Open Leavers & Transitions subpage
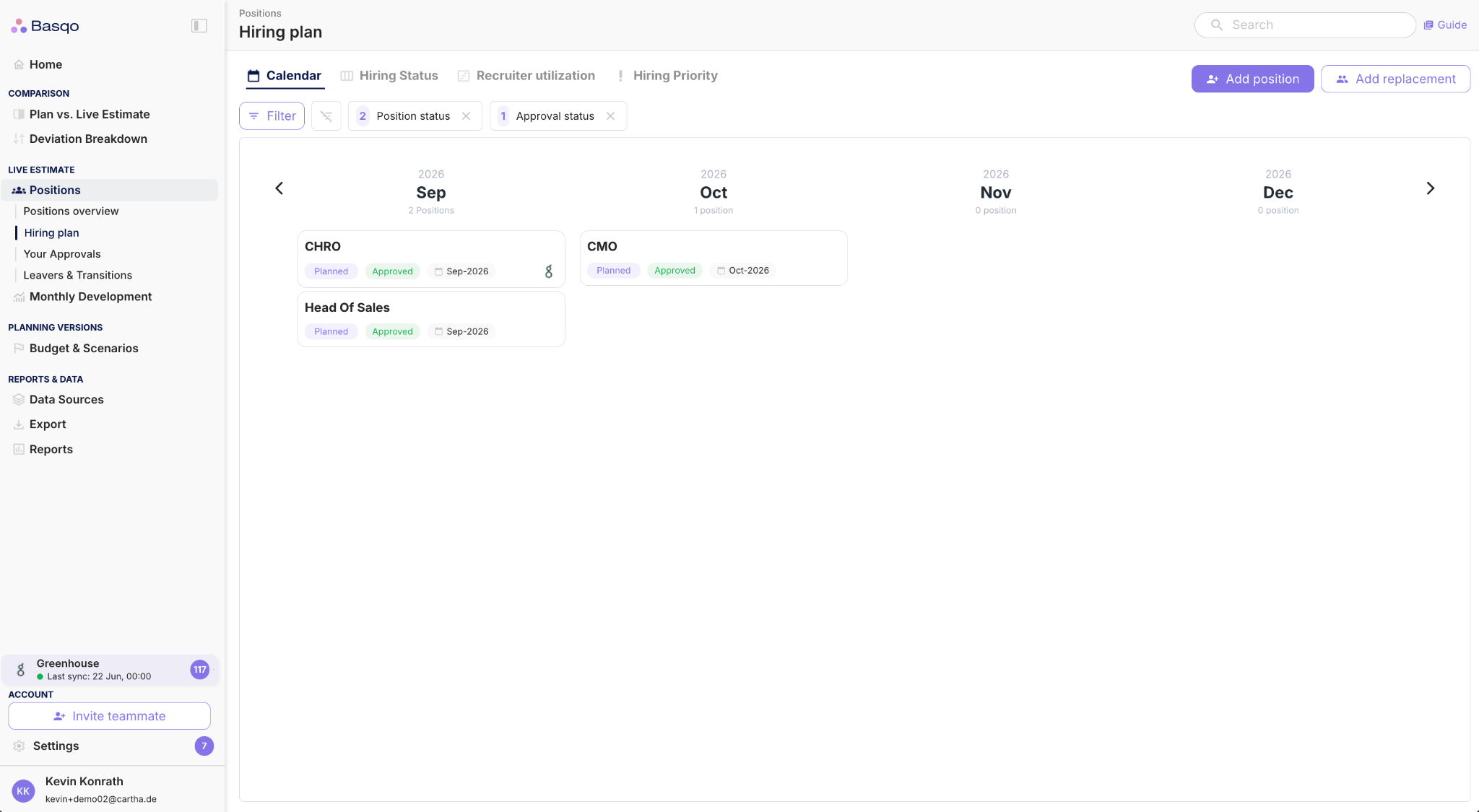The image size is (1479, 812). [77, 275]
